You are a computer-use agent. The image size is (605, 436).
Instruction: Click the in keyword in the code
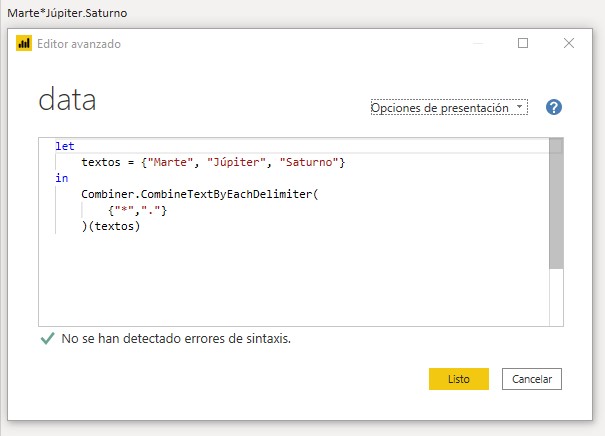point(61,178)
